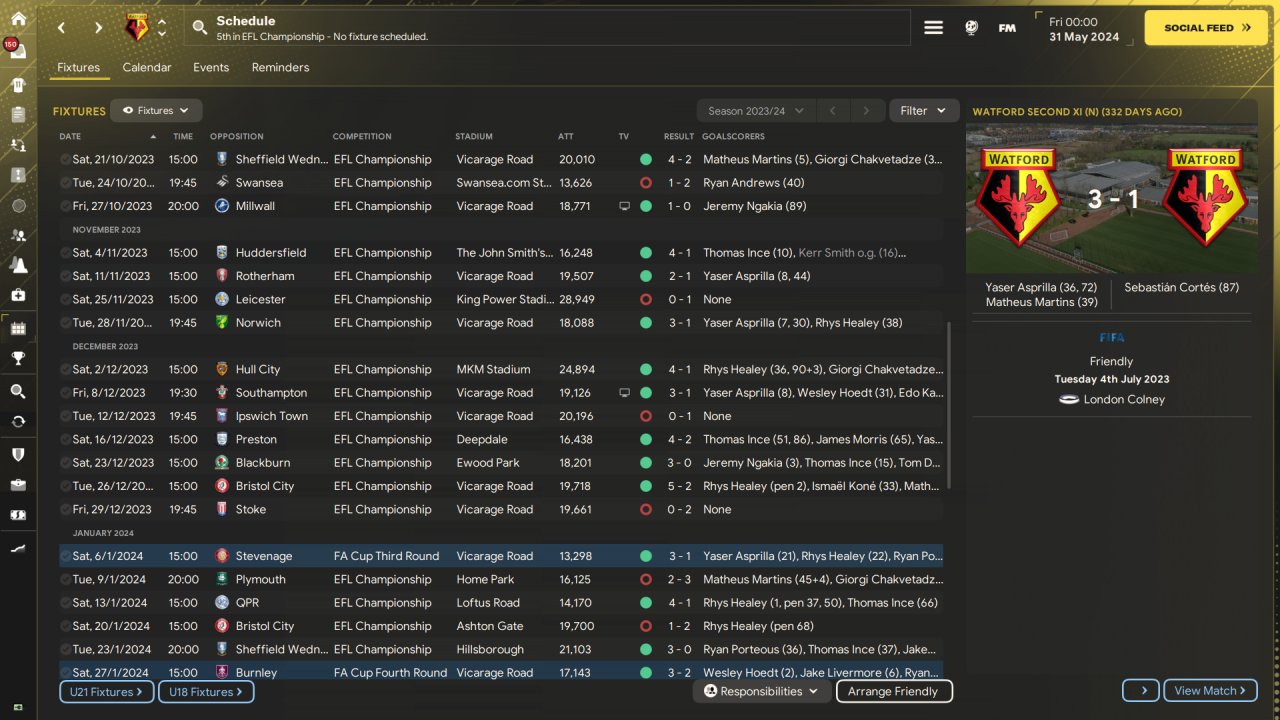1280x720 pixels.
Task: Open U21 Fixtures
Action: click(x=106, y=691)
